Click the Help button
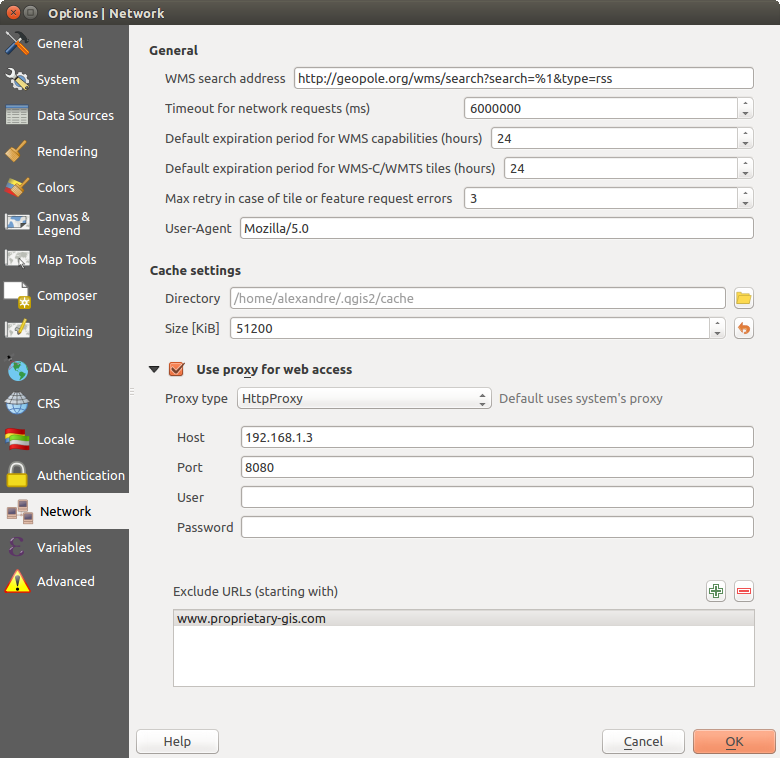Image resolution: width=780 pixels, height=758 pixels. (177, 741)
